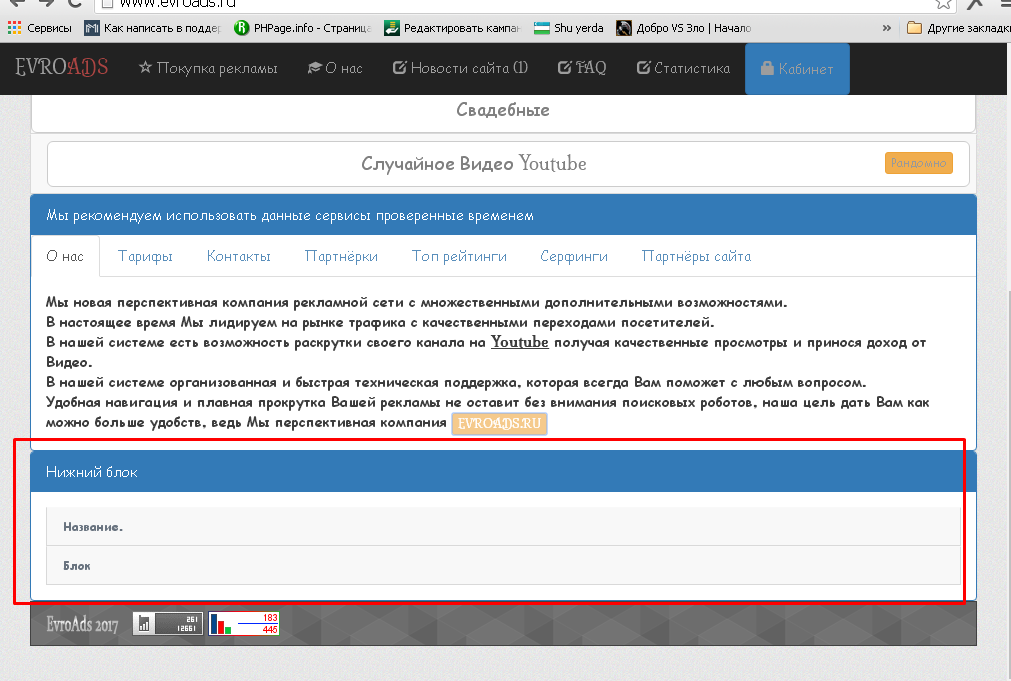Switch to the Тарифы tab

click(x=145, y=256)
